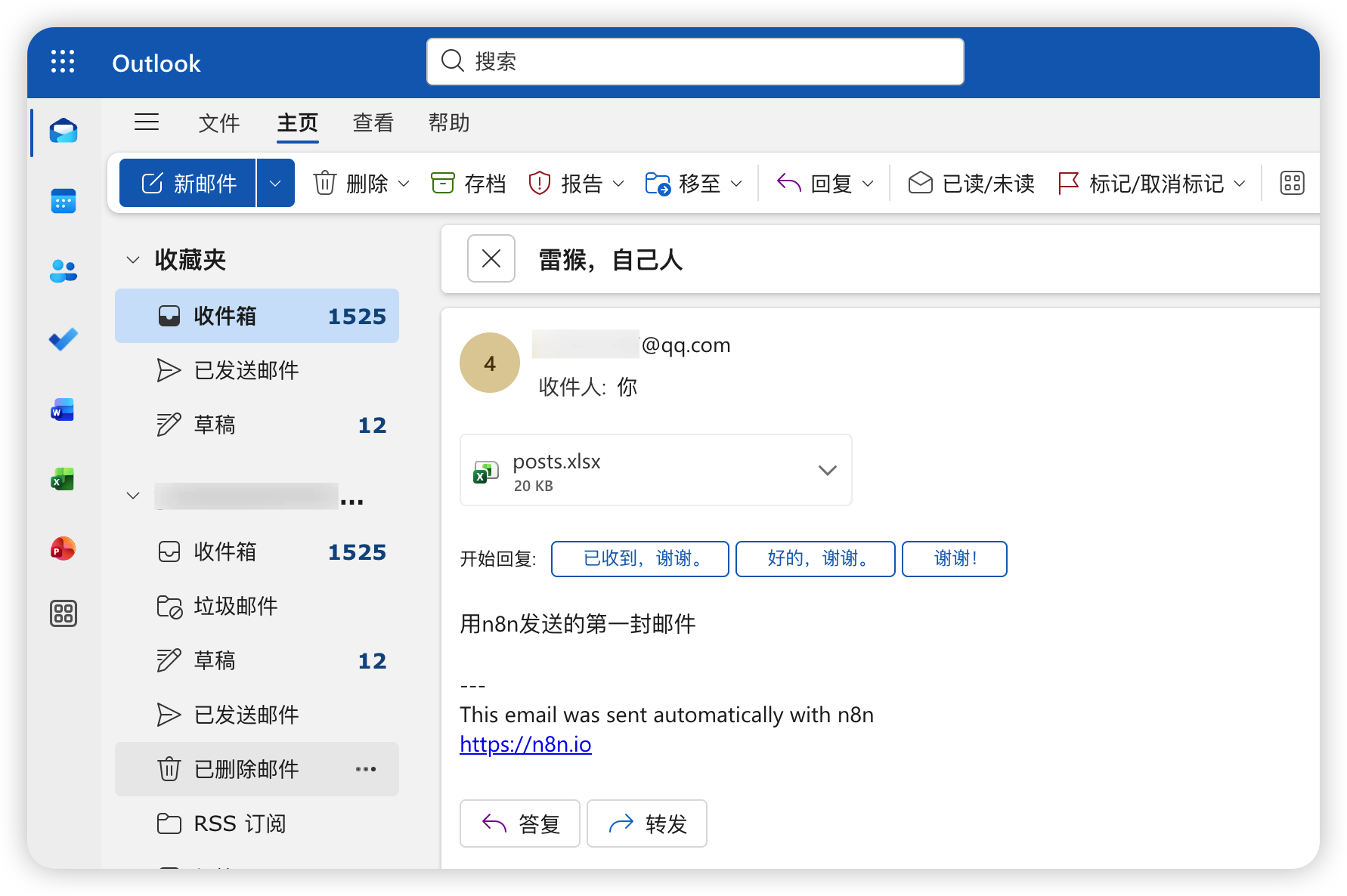Click the 转发 forward button

[647, 823]
